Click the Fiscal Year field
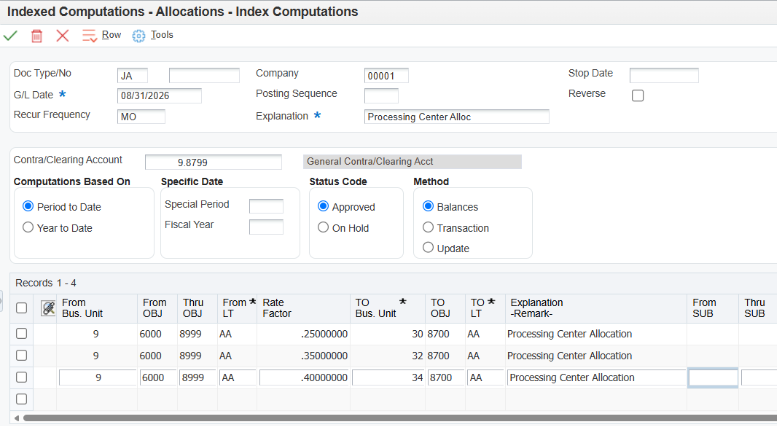The height and width of the screenshot is (426, 777). tap(266, 227)
